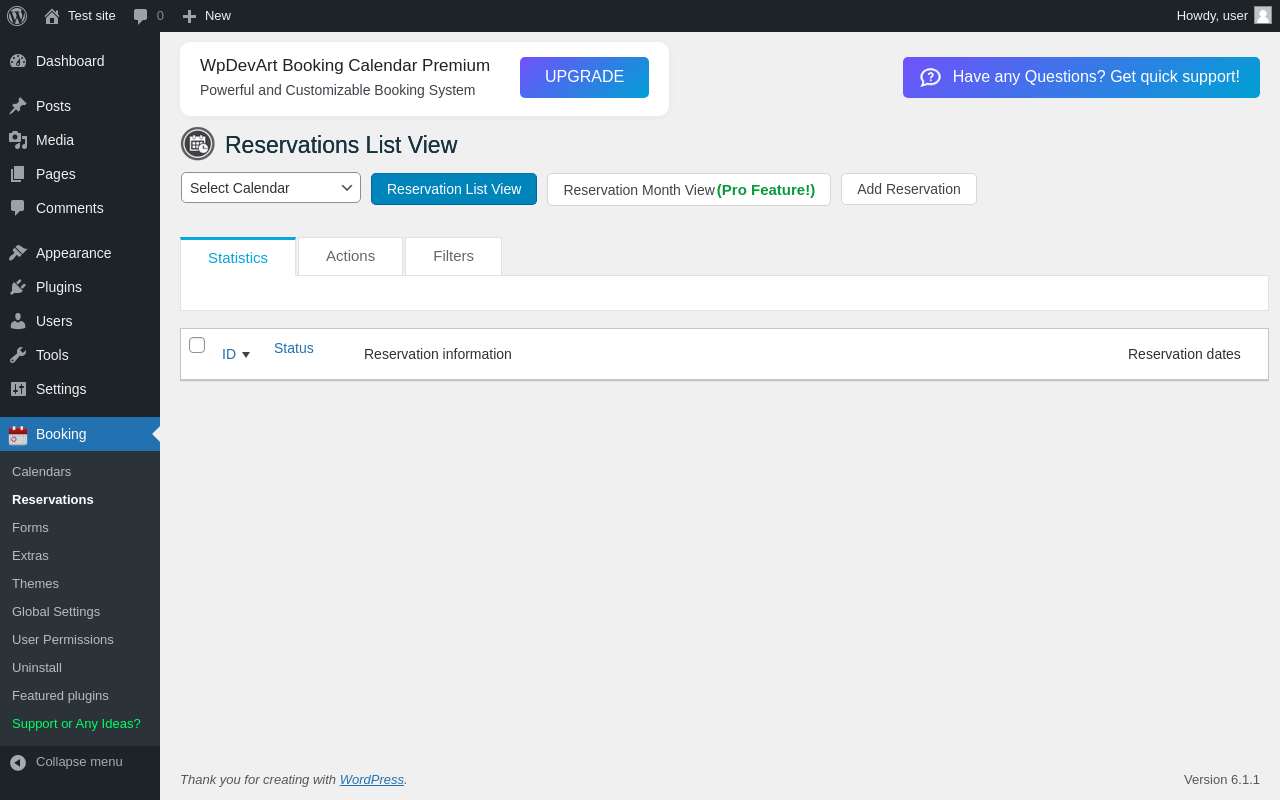Open the Test site home icon

tap(52, 16)
